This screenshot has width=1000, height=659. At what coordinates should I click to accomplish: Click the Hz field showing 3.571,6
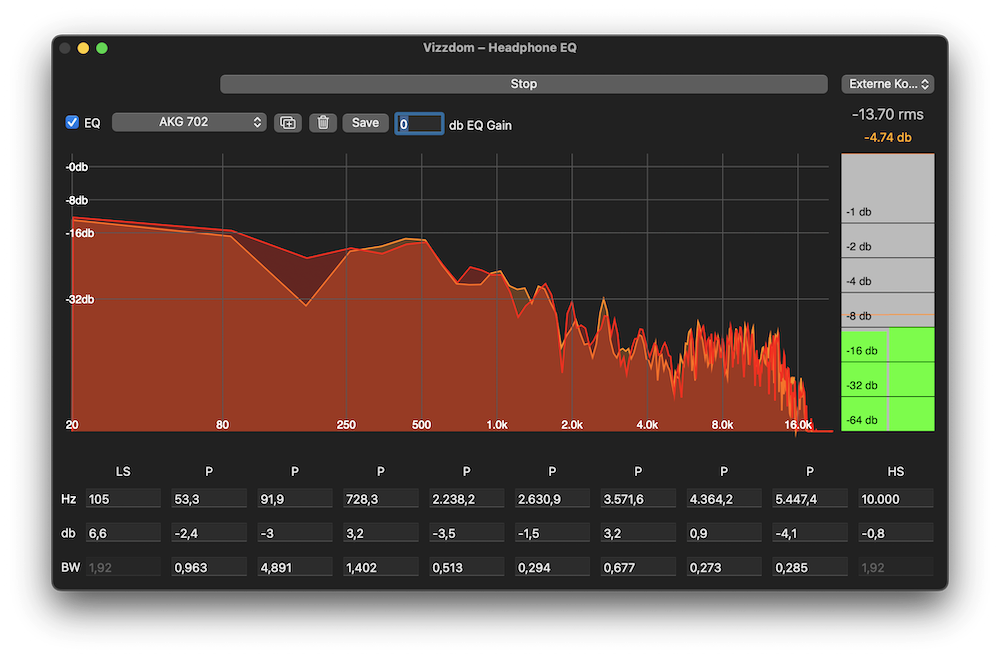[638, 499]
